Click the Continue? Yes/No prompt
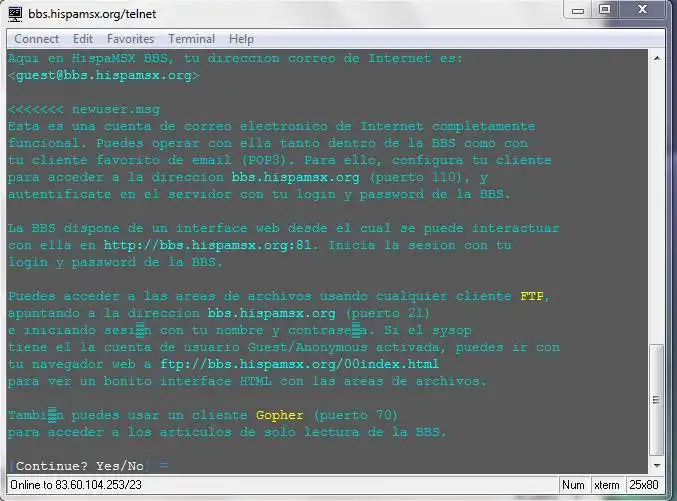Image resolution: width=677 pixels, height=501 pixels. point(80,466)
